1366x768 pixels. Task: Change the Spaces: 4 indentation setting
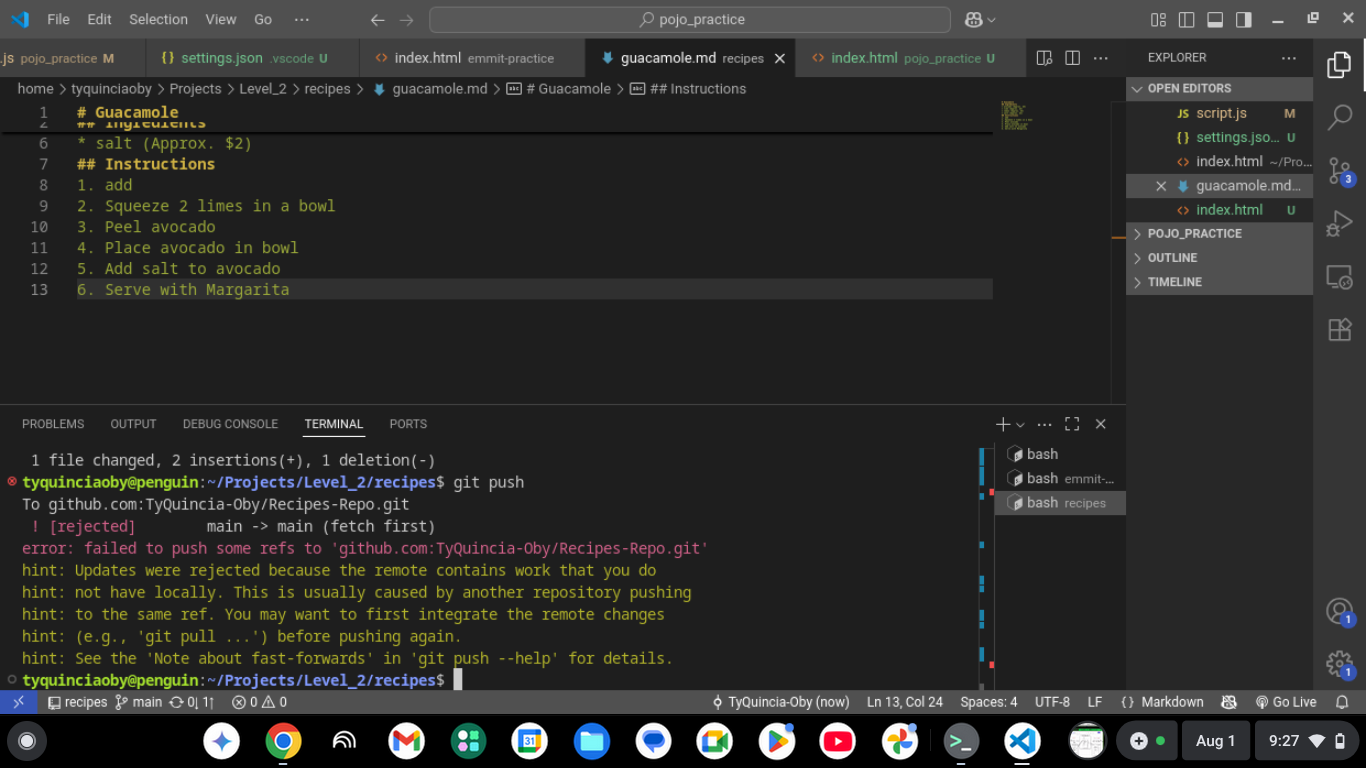tap(988, 702)
